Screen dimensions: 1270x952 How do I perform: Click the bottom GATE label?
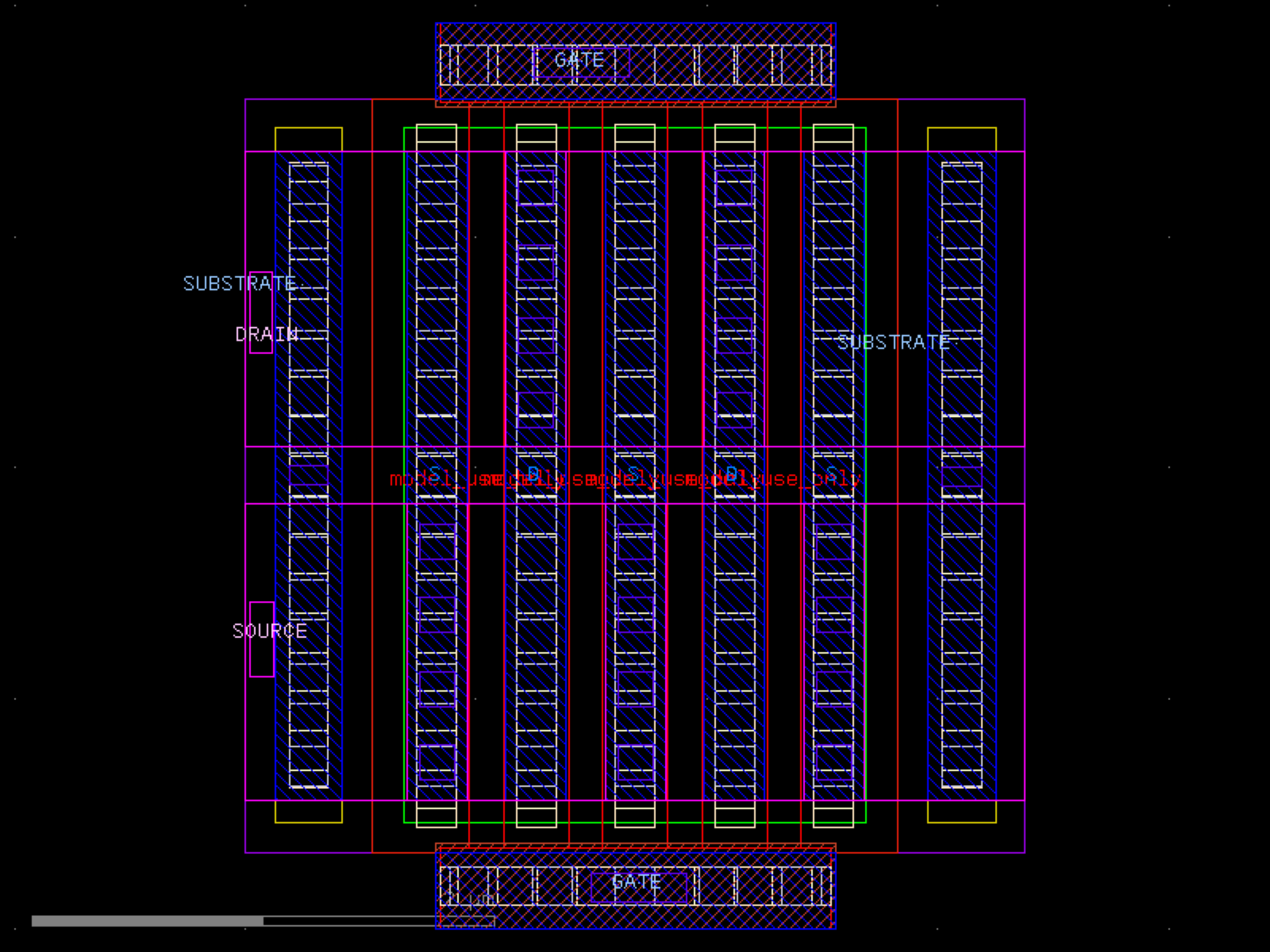tap(636, 882)
